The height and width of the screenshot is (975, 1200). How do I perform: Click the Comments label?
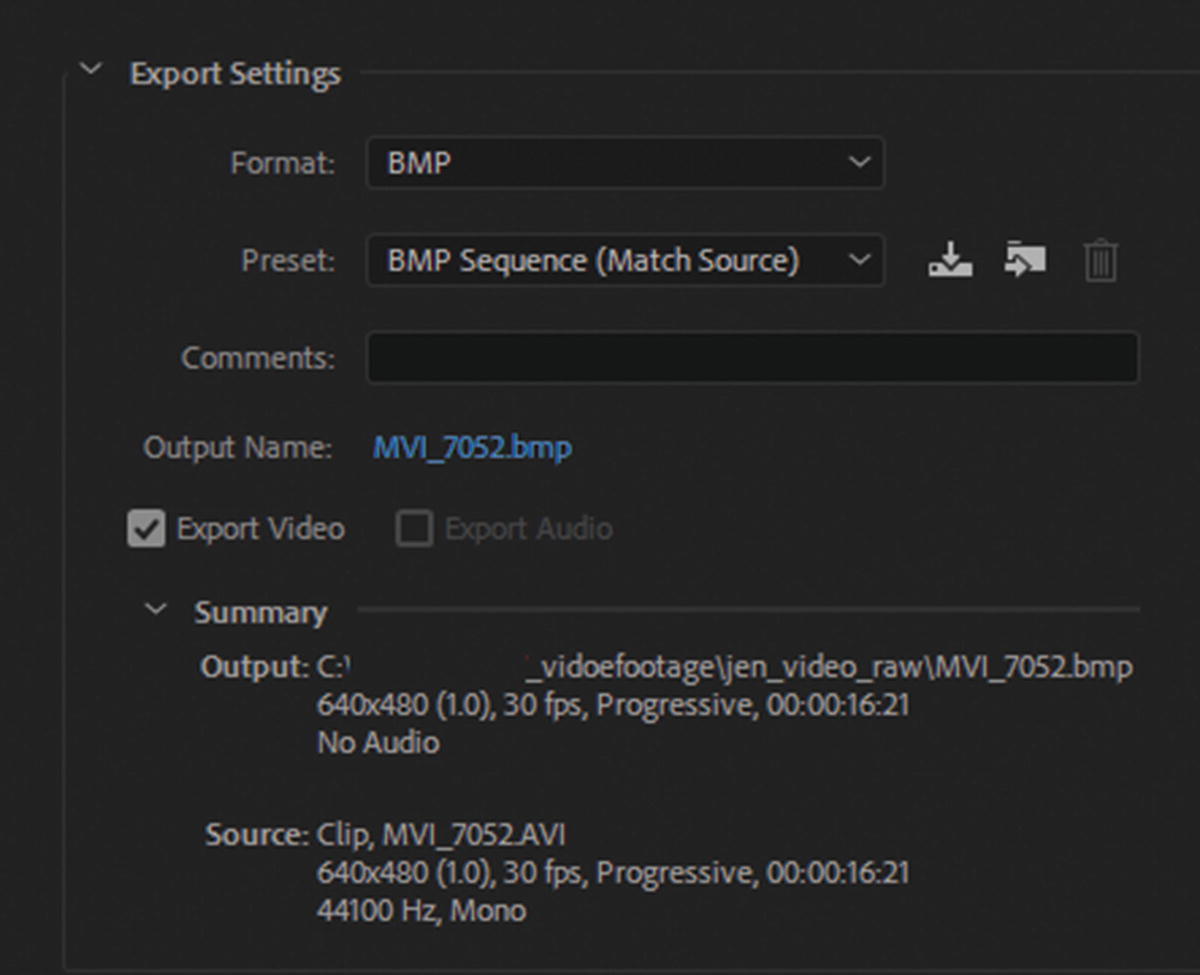pos(258,358)
